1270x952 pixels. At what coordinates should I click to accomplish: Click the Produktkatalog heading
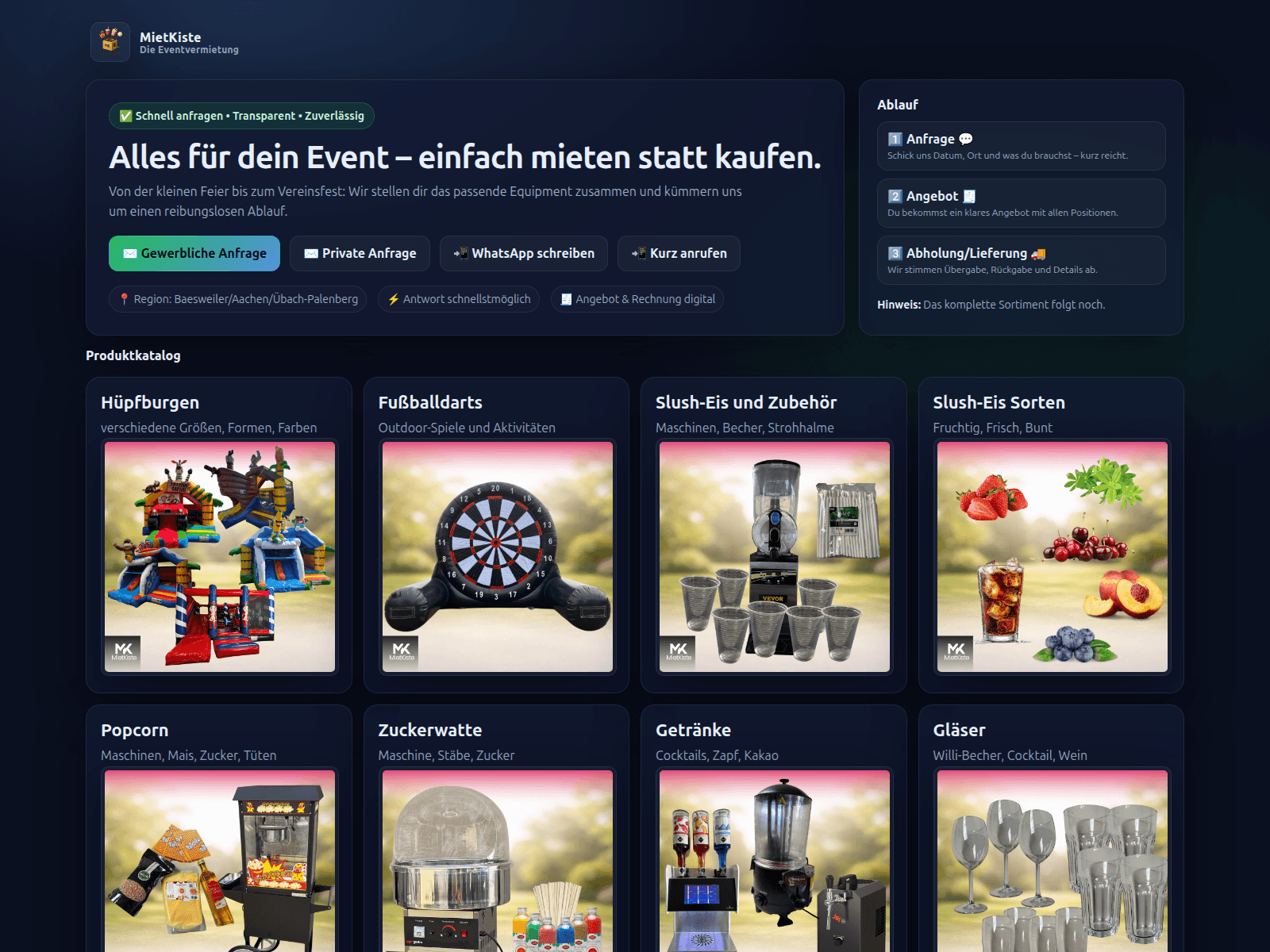click(133, 355)
